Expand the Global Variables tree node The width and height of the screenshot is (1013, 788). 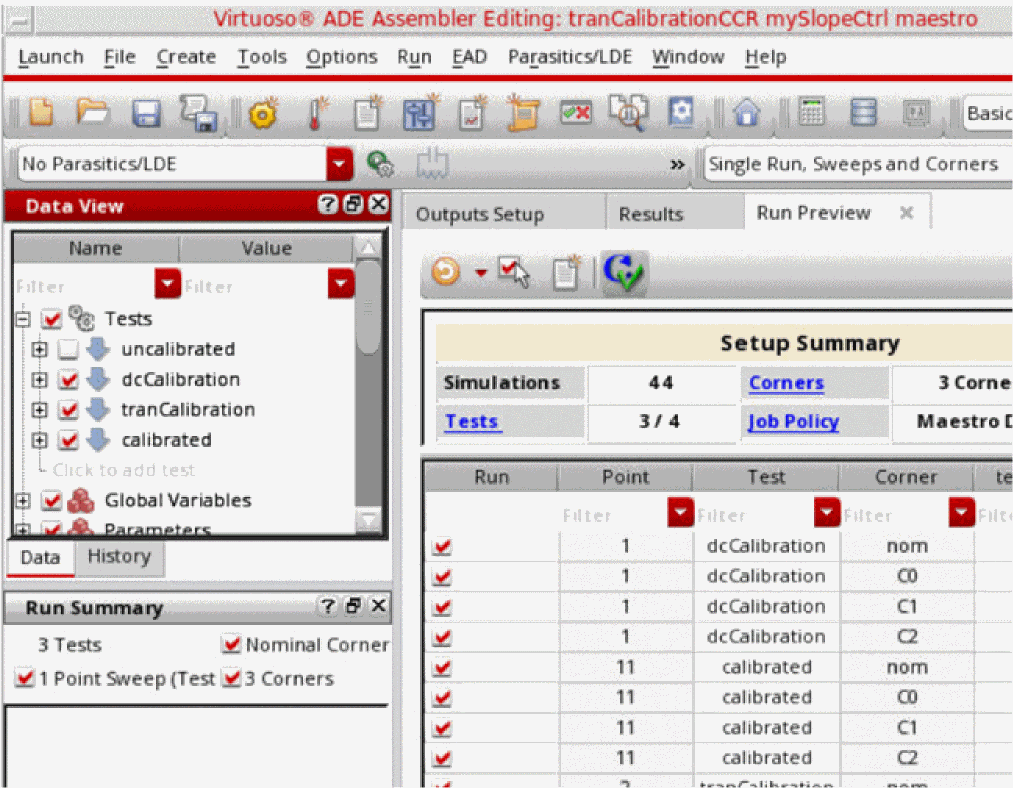[x=22, y=501]
